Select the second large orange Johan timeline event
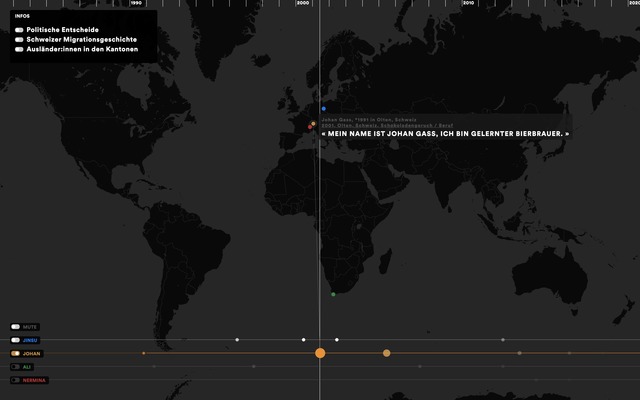The height and width of the screenshot is (400, 640). tap(387, 353)
